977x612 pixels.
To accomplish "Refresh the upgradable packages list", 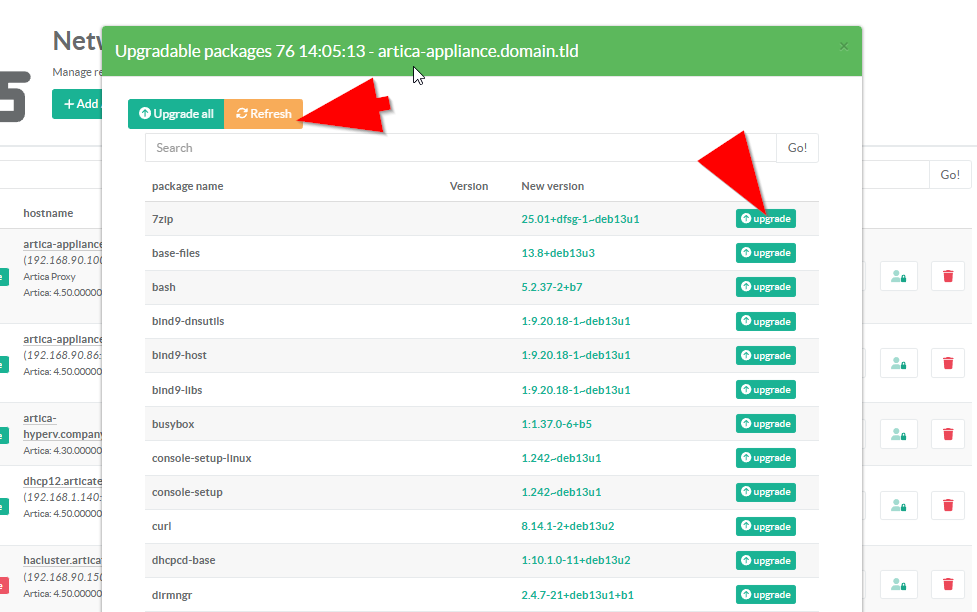I will tap(263, 114).
